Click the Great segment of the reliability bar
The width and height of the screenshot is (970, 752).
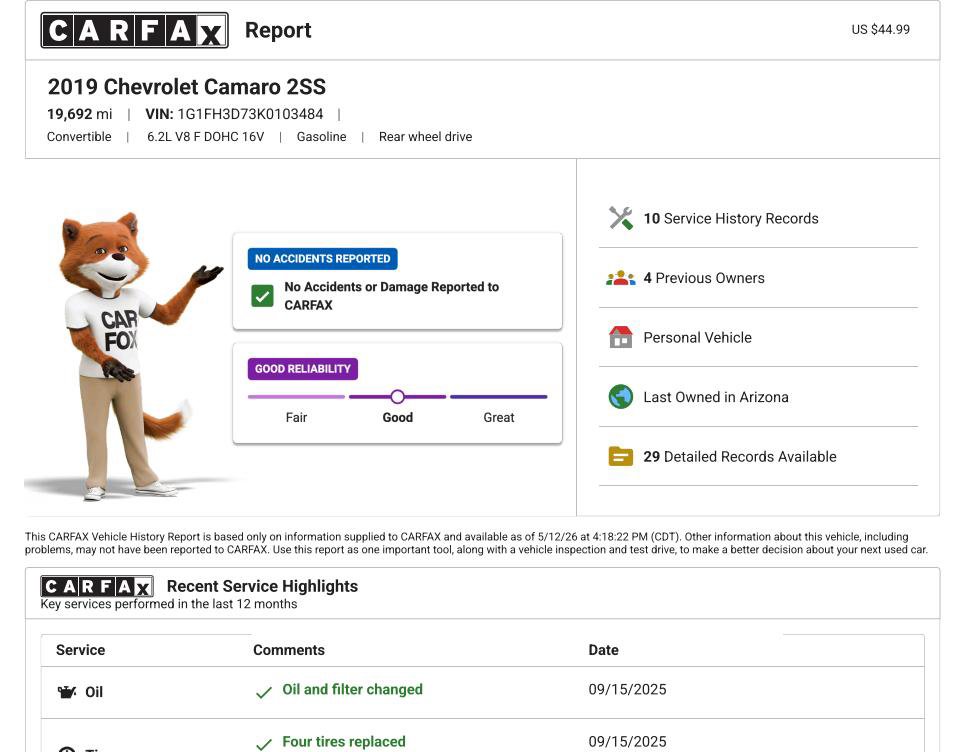[x=499, y=397]
